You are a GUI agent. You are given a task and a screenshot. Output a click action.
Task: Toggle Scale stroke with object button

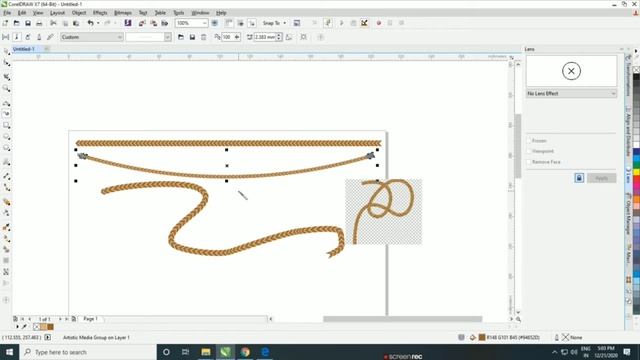coord(289,37)
